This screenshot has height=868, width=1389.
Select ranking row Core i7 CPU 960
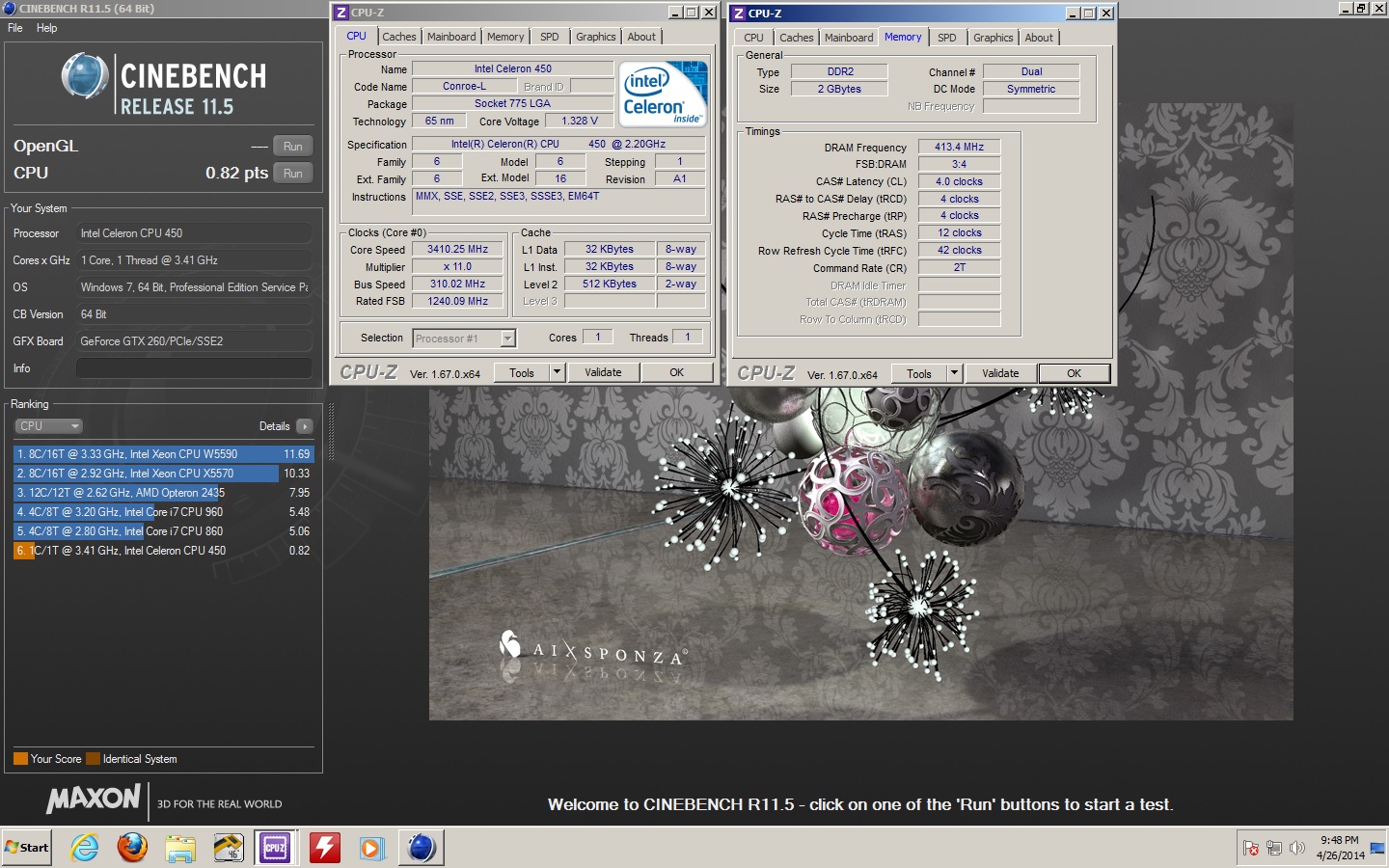click(x=164, y=512)
